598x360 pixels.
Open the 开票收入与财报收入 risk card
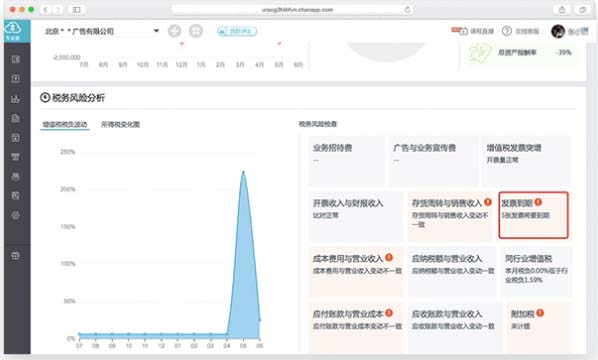coord(355,216)
